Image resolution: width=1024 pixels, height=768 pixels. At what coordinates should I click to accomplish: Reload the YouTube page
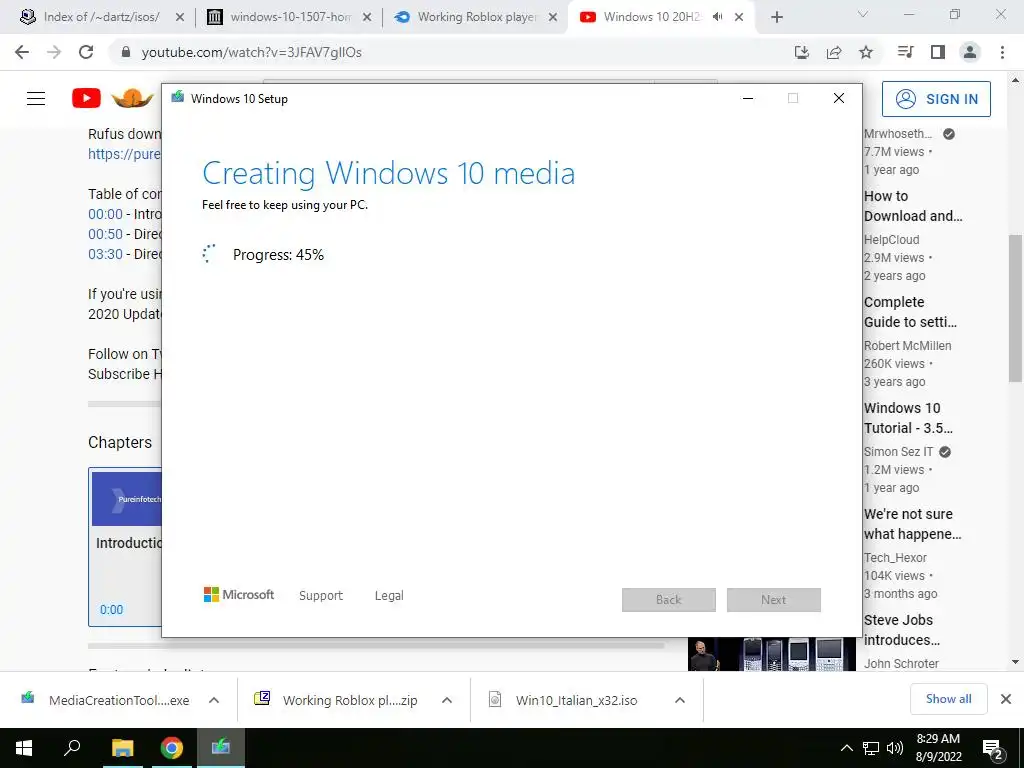(86, 52)
